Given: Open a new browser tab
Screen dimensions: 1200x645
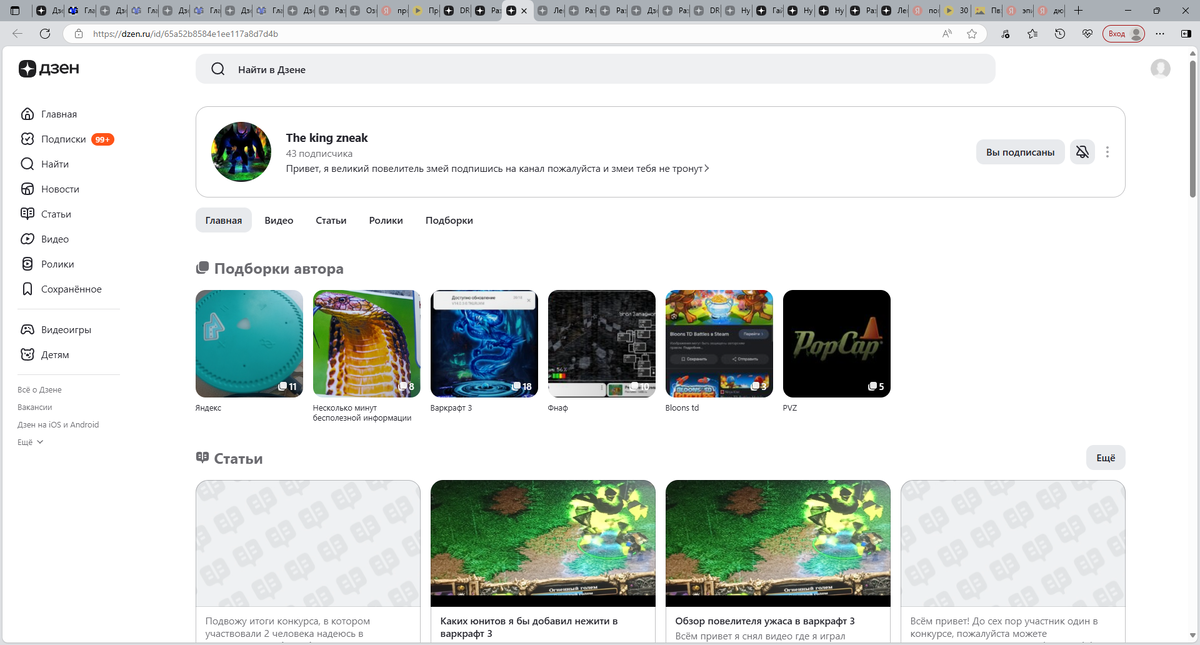Looking at the screenshot, I should 1078,10.
